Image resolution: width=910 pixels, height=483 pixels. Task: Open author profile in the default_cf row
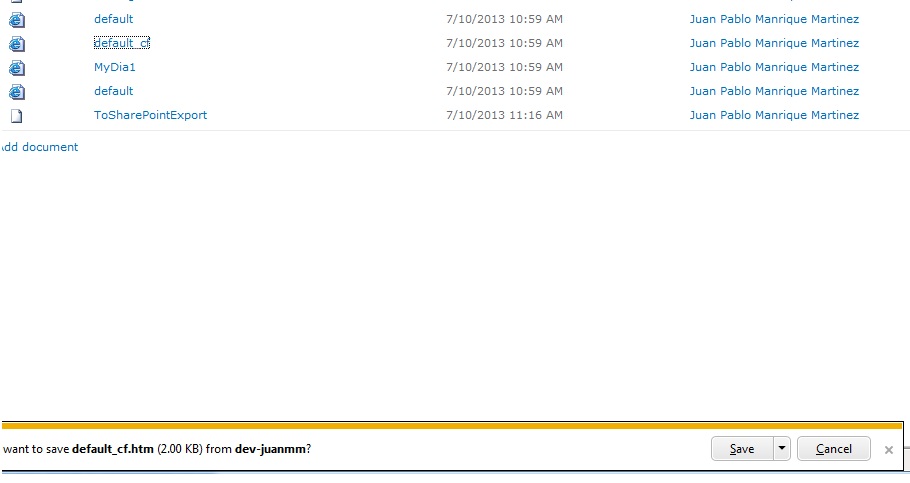tap(773, 43)
